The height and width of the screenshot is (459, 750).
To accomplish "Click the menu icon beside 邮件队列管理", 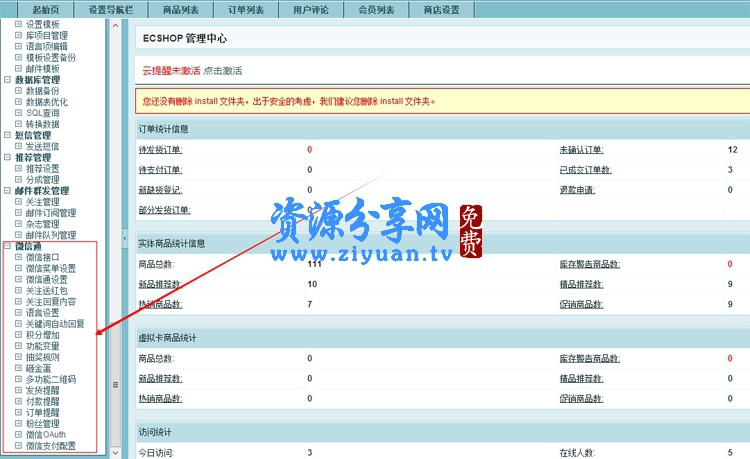I will [18, 235].
